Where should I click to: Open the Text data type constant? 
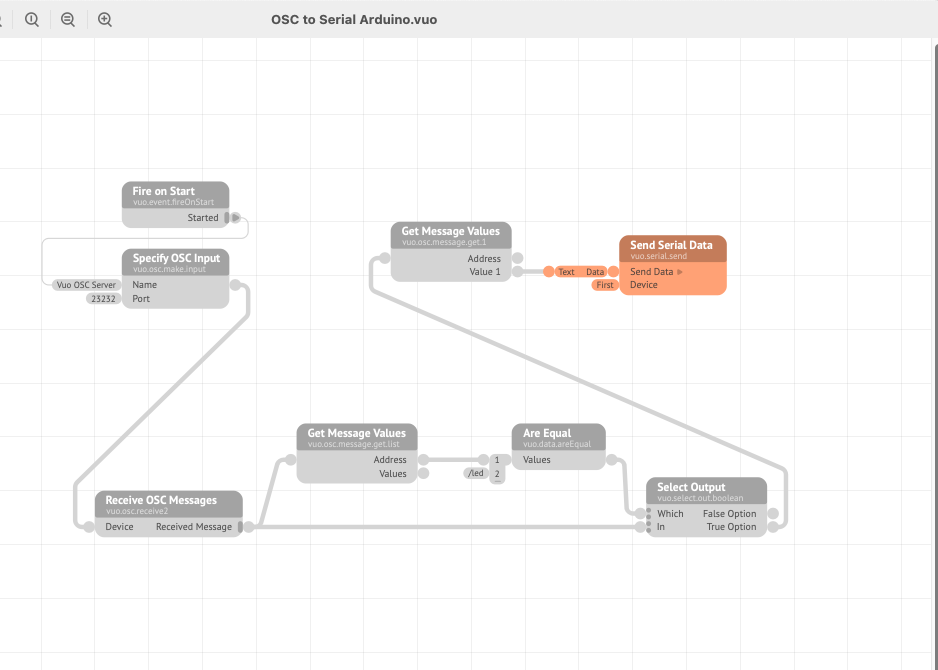(x=566, y=272)
